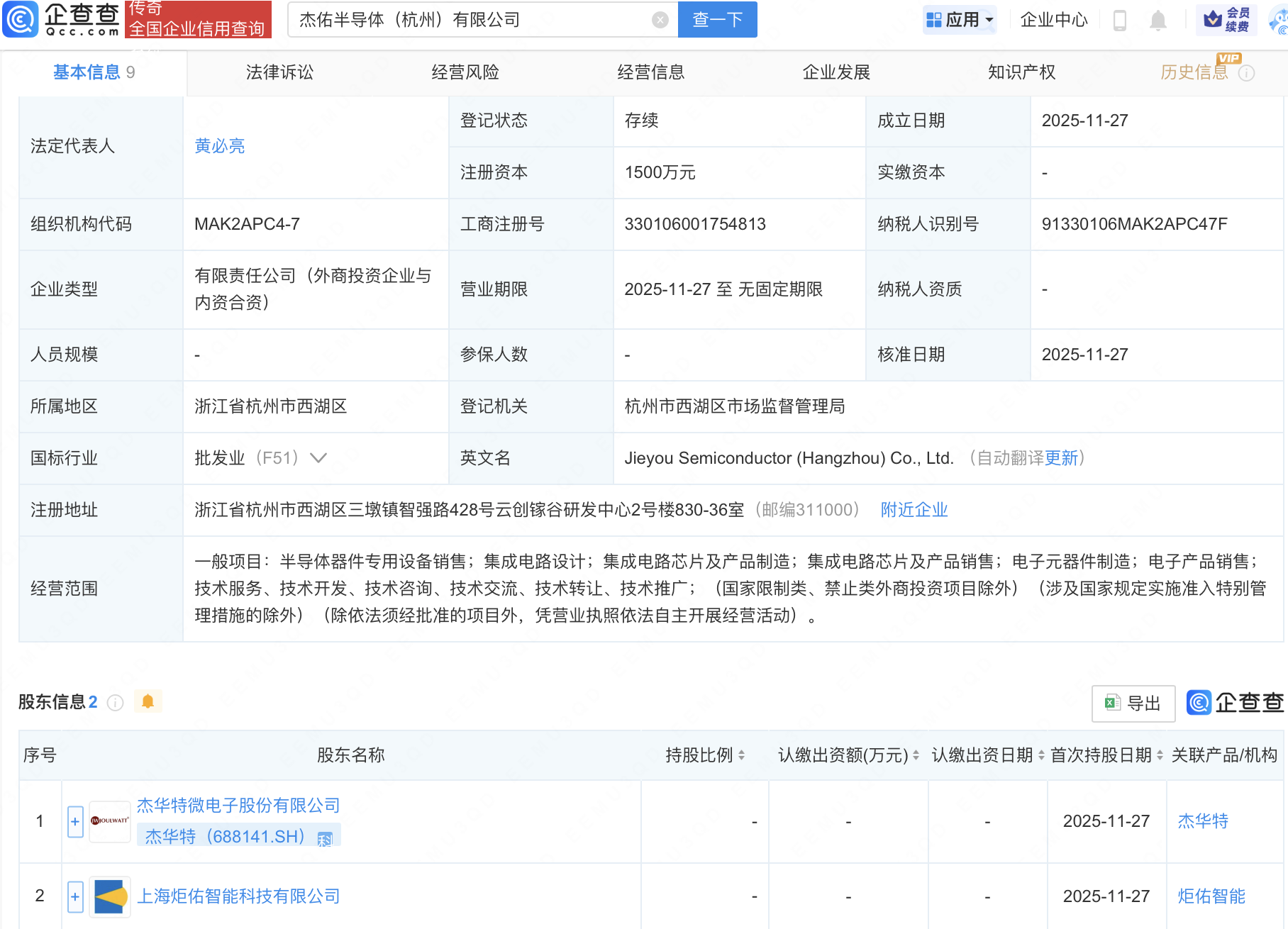Viewport: 1288px width, 929px height.
Task: Switch to the 知识产权 tab
Action: (1021, 72)
